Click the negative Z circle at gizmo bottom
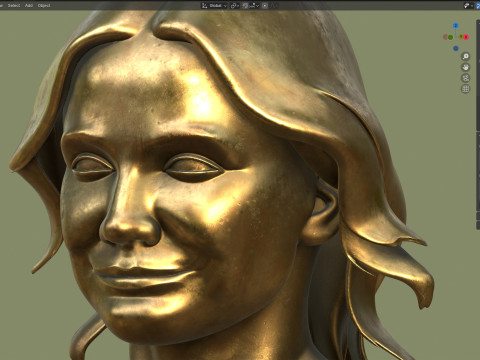480x360 pixels. click(x=456, y=48)
